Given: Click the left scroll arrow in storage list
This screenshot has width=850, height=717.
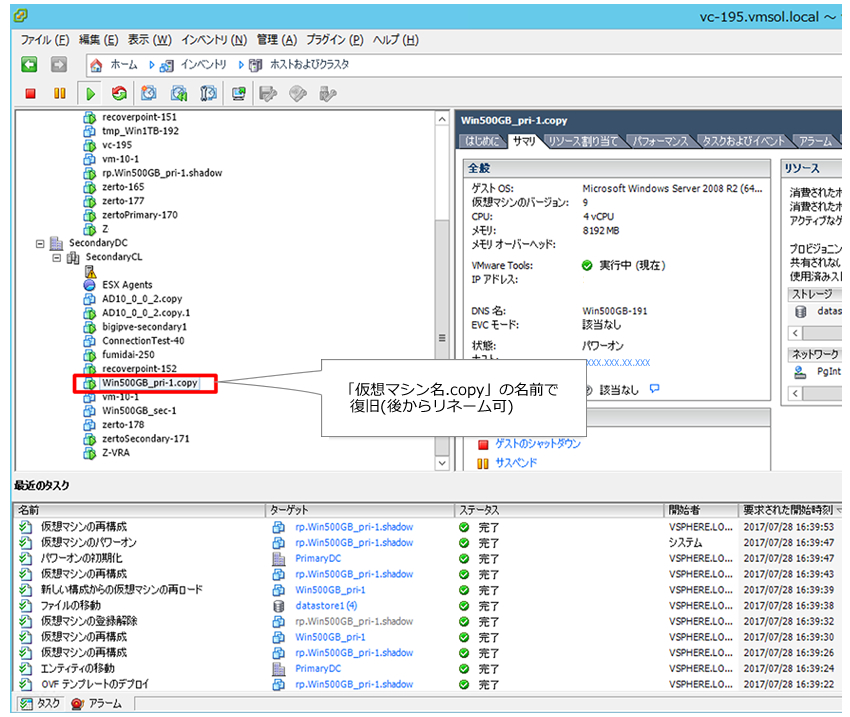Looking at the screenshot, I should click(x=795, y=333).
